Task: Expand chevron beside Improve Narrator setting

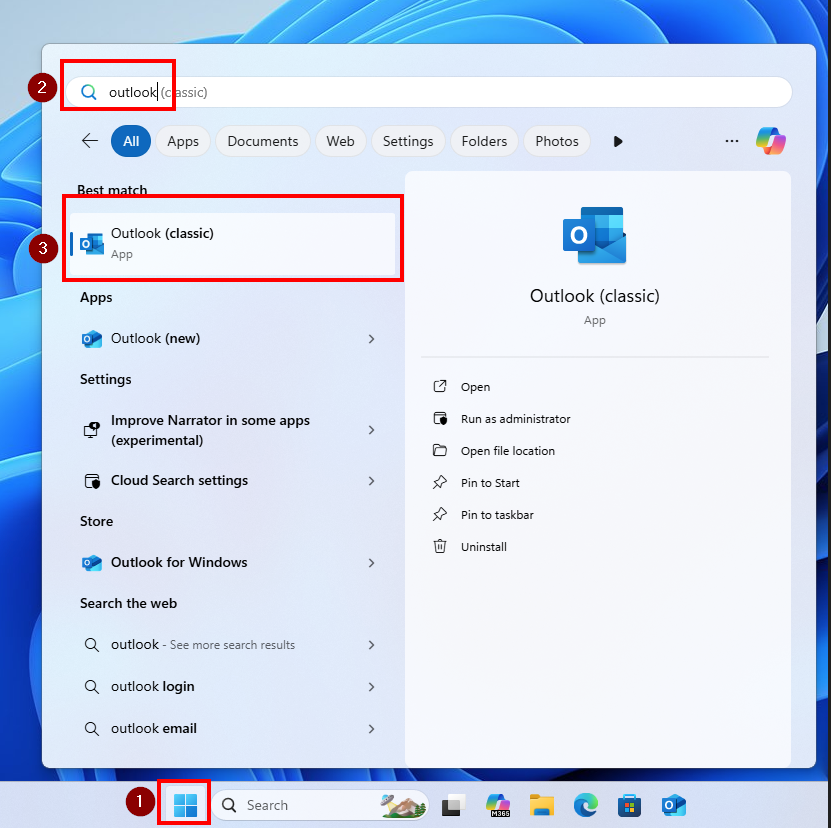Action: pos(372,430)
